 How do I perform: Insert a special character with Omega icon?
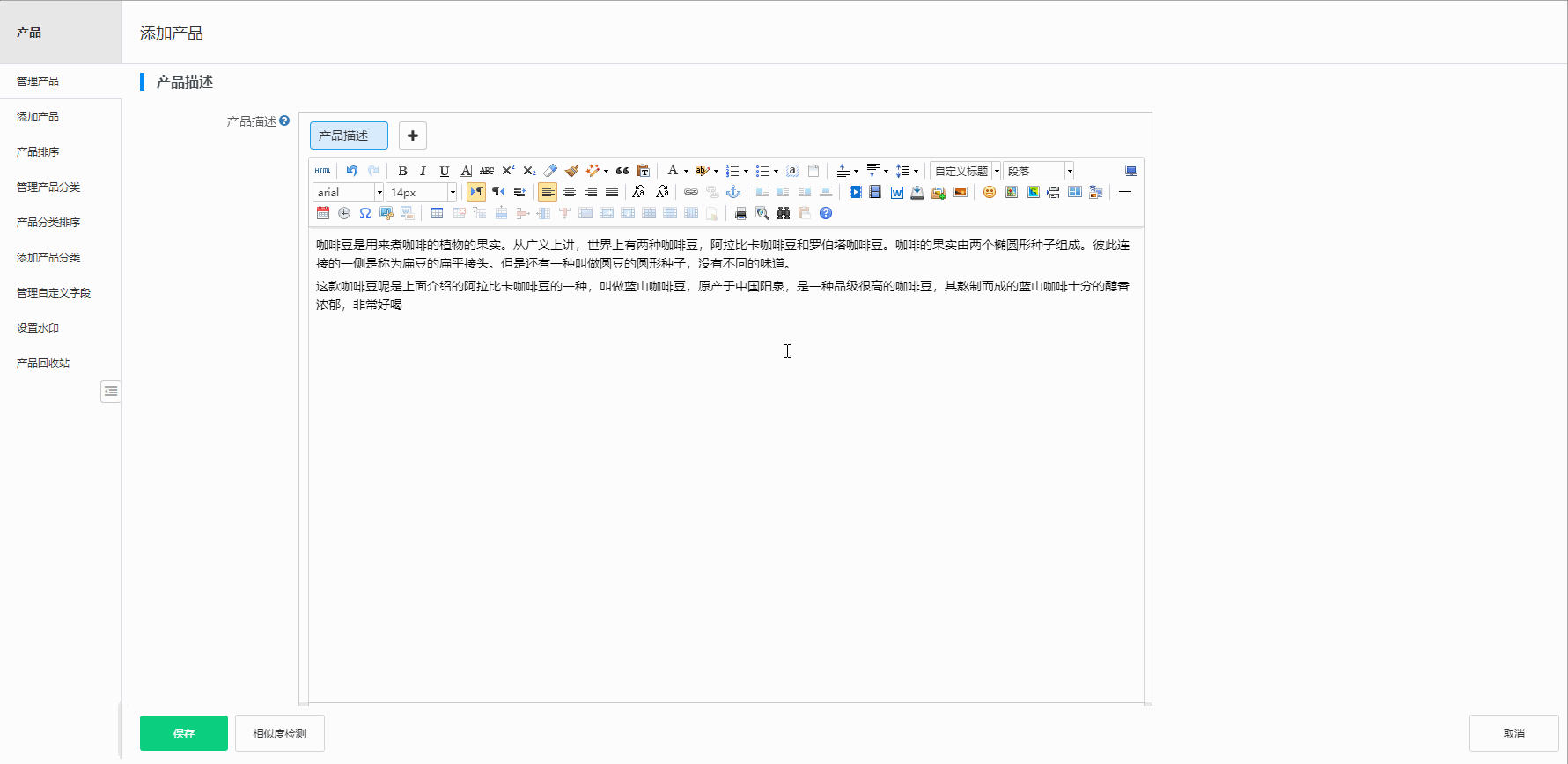[x=365, y=213]
